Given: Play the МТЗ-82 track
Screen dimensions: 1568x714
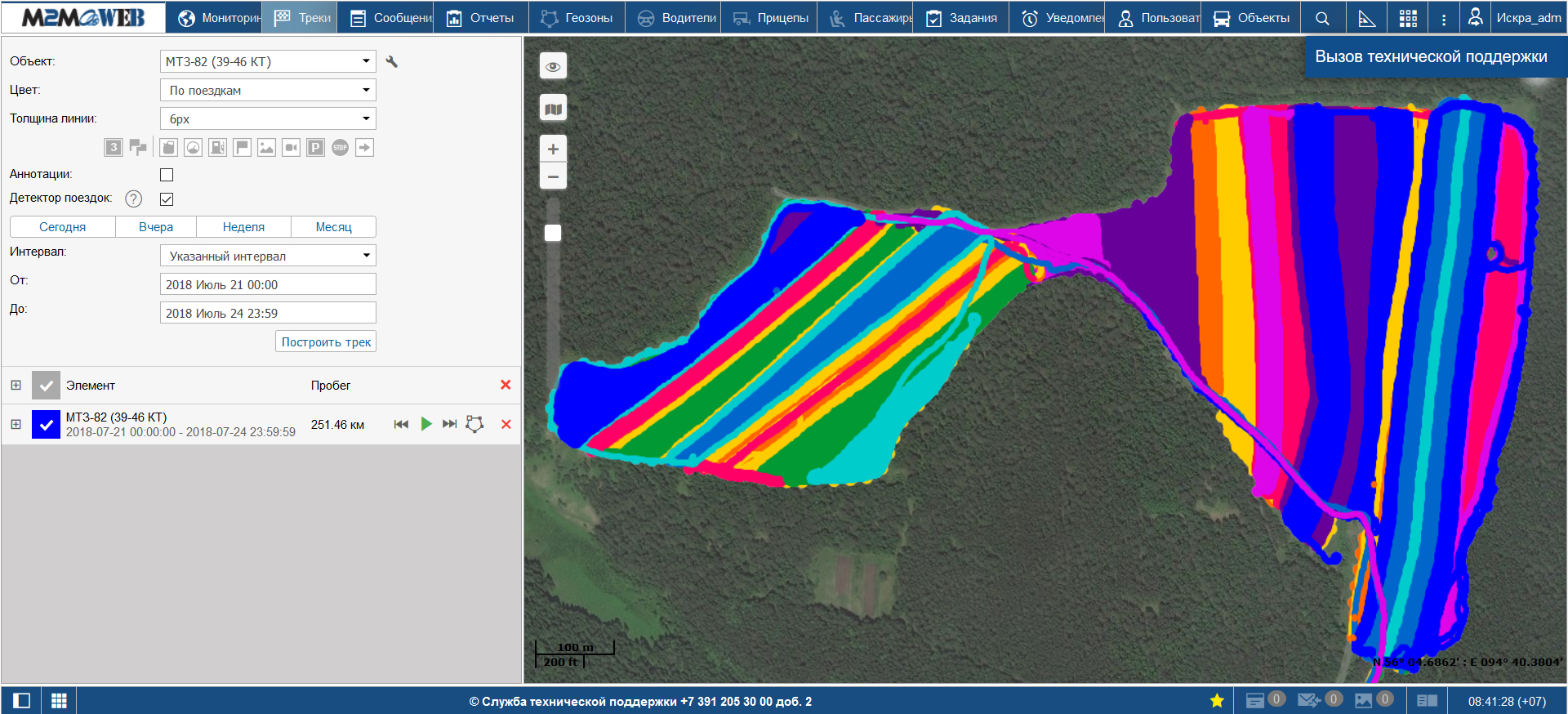Looking at the screenshot, I should (x=425, y=424).
